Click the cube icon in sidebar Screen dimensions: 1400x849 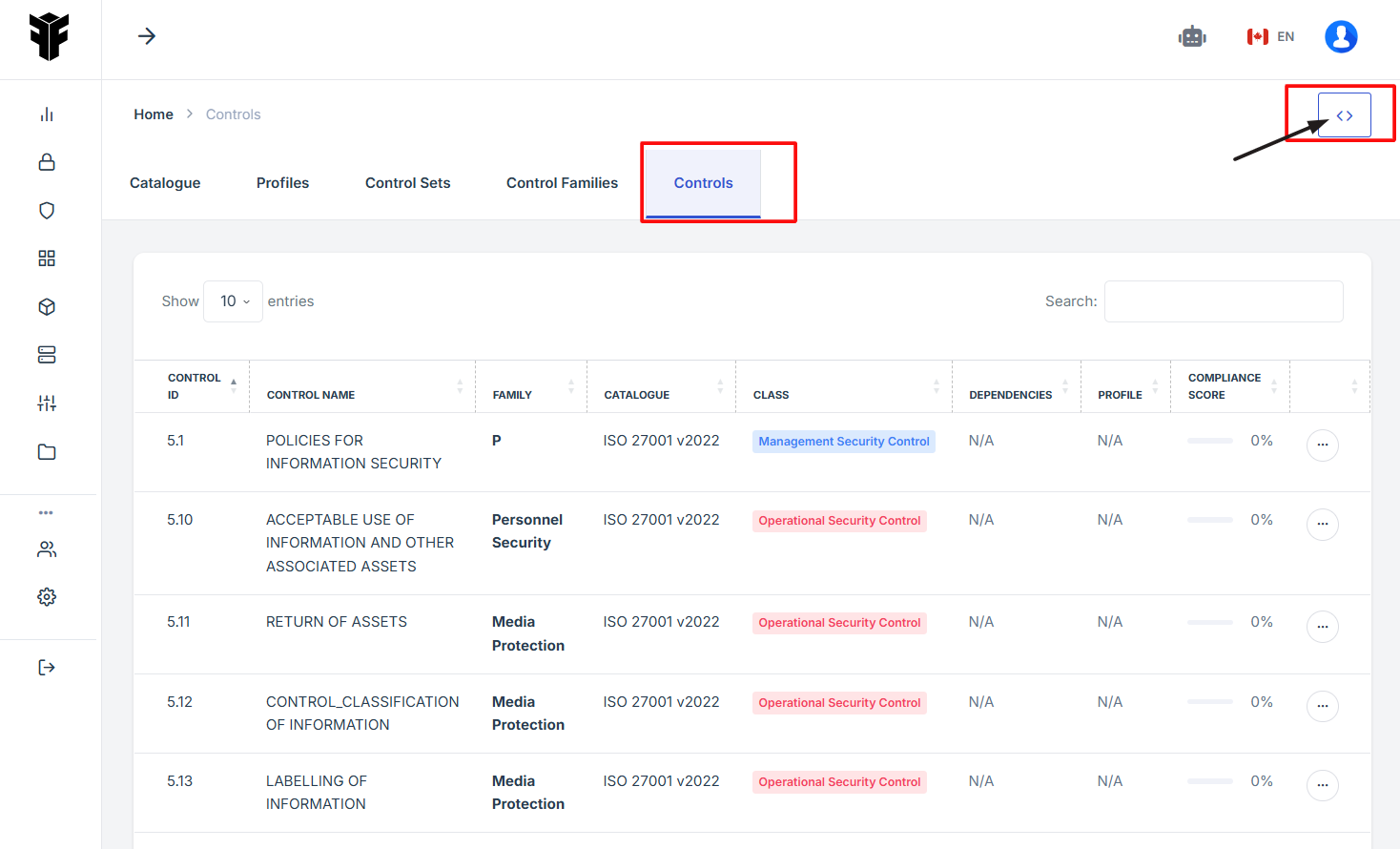(47, 307)
